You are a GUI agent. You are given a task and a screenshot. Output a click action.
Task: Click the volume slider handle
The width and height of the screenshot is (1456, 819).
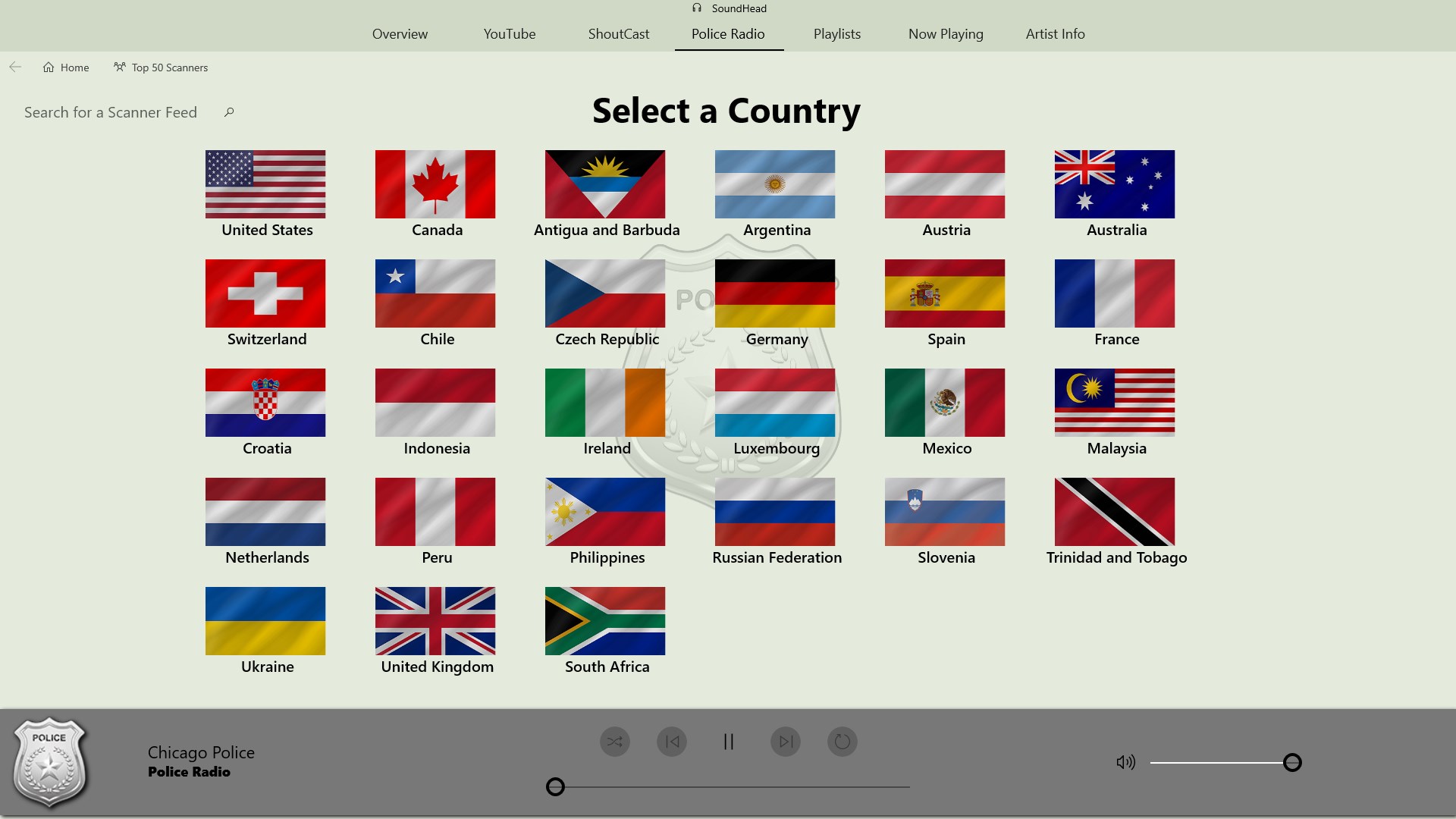coord(1292,763)
